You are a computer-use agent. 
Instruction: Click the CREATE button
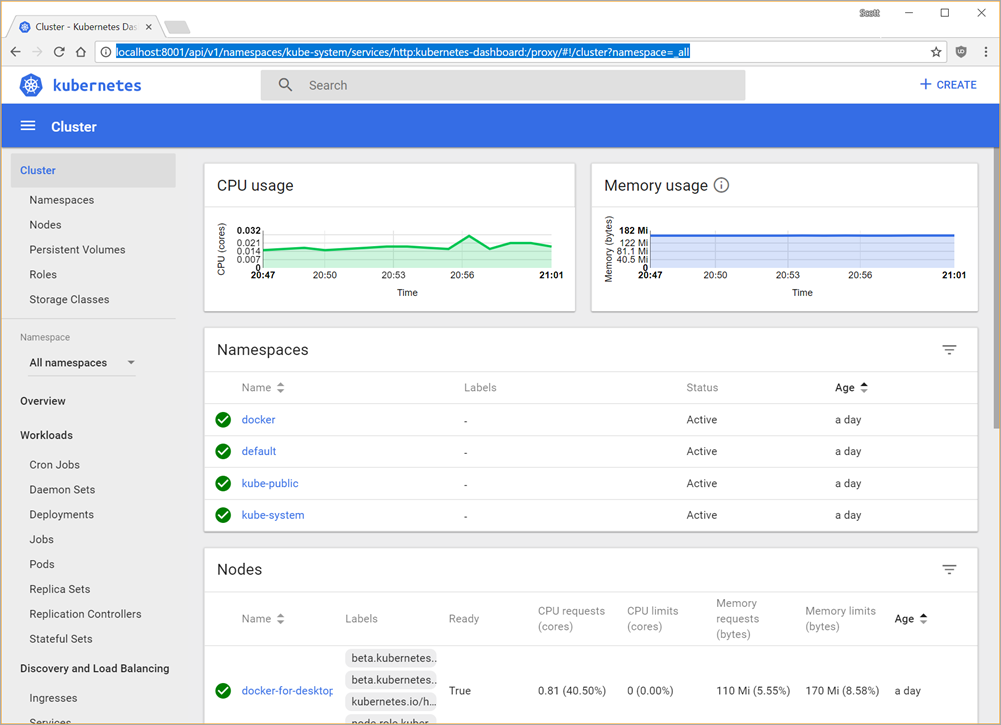pyautogui.click(x=948, y=84)
